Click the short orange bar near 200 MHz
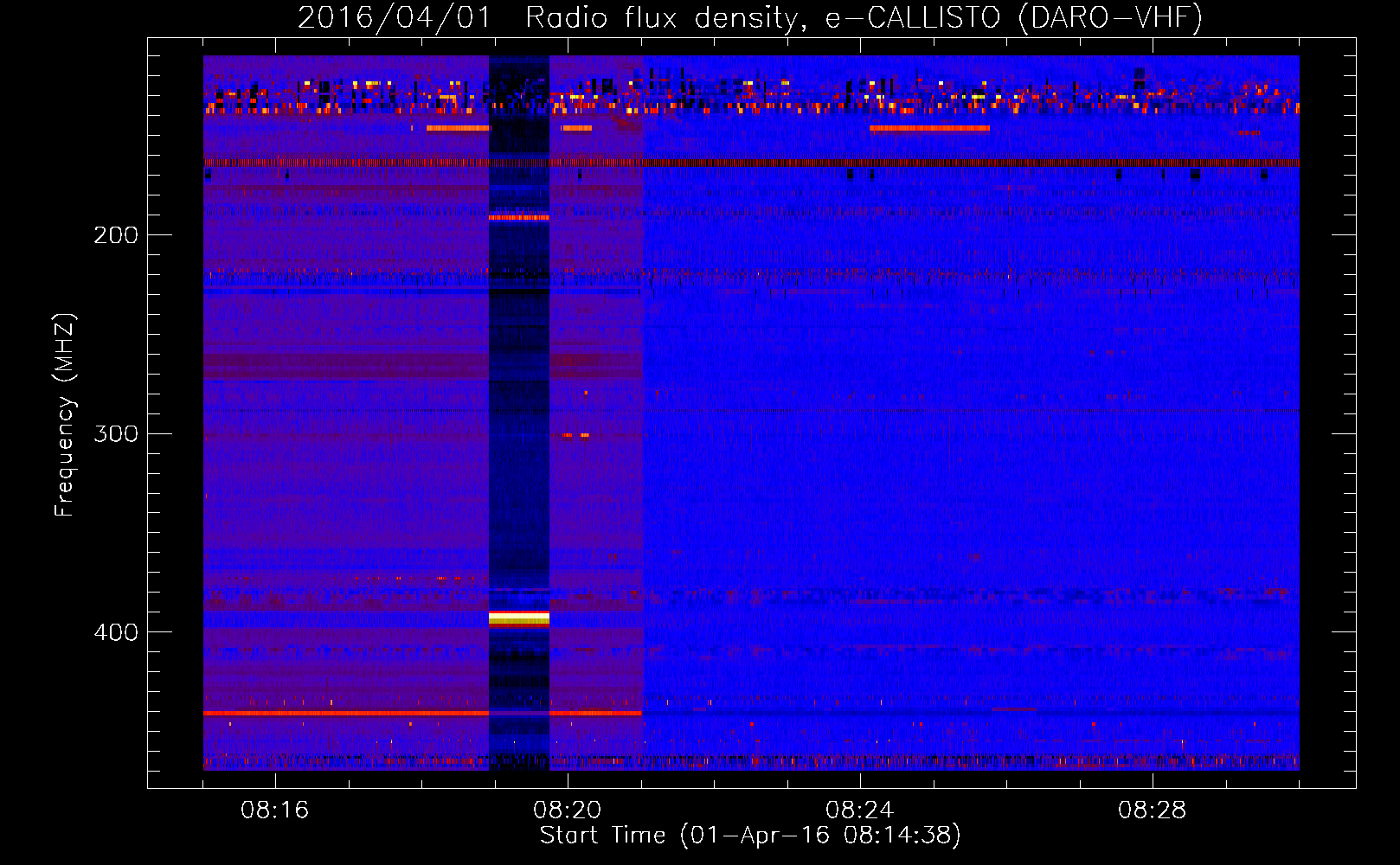The image size is (1400, 865). pos(519,217)
